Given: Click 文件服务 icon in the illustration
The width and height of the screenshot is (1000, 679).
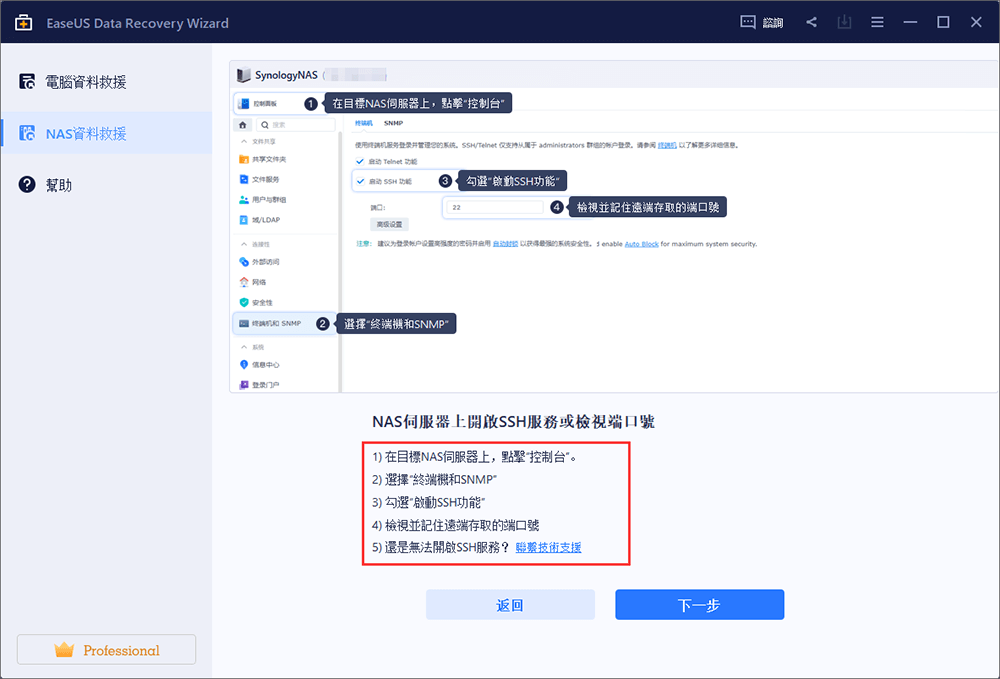Looking at the screenshot, I should 244,179.
